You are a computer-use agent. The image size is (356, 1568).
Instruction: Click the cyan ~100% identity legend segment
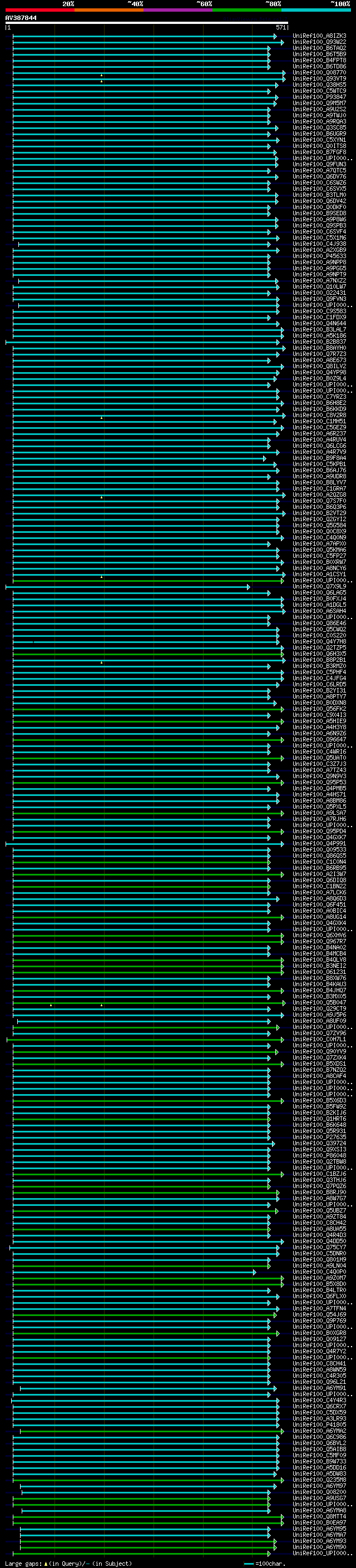(316, 11)
